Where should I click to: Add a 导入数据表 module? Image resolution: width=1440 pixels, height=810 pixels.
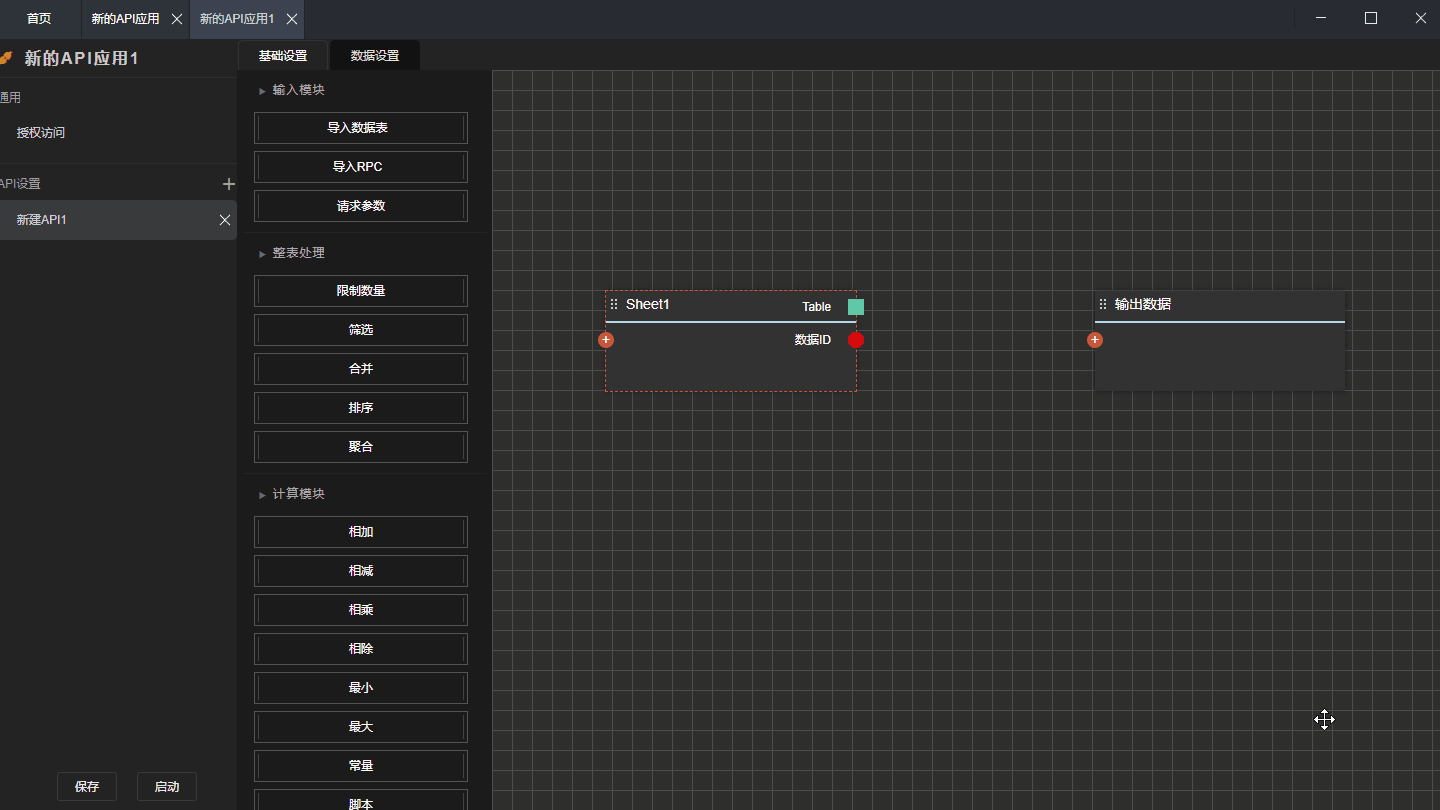[x=360, y=128]
